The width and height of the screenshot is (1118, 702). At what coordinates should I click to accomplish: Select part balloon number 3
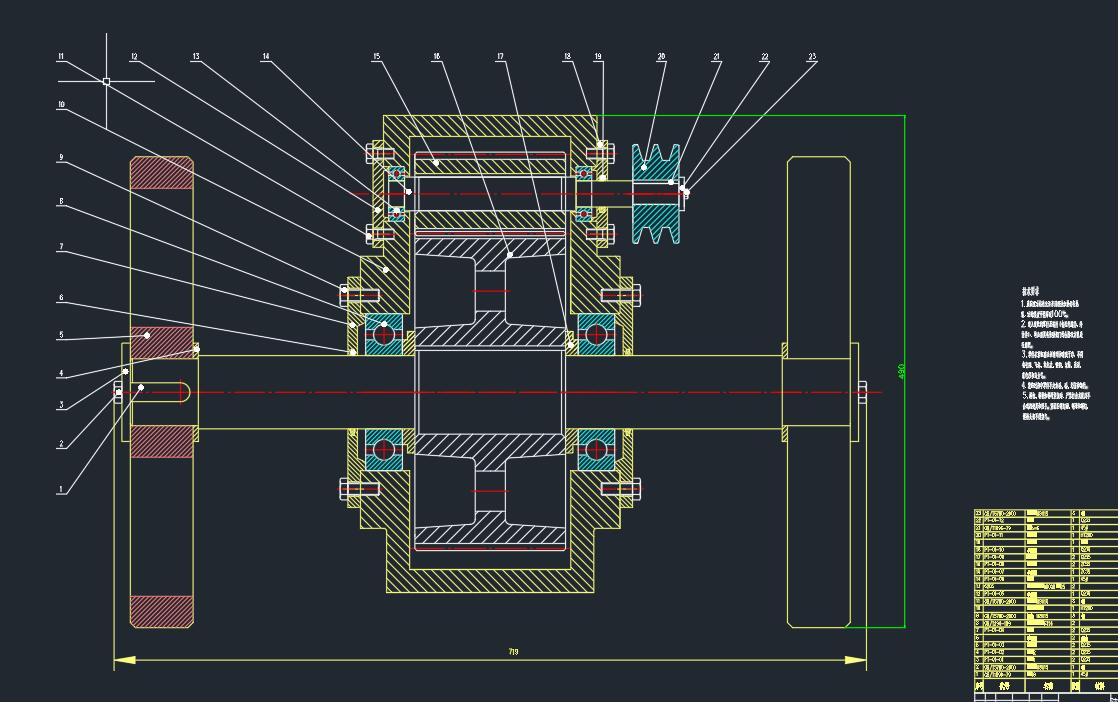point(61,406)
